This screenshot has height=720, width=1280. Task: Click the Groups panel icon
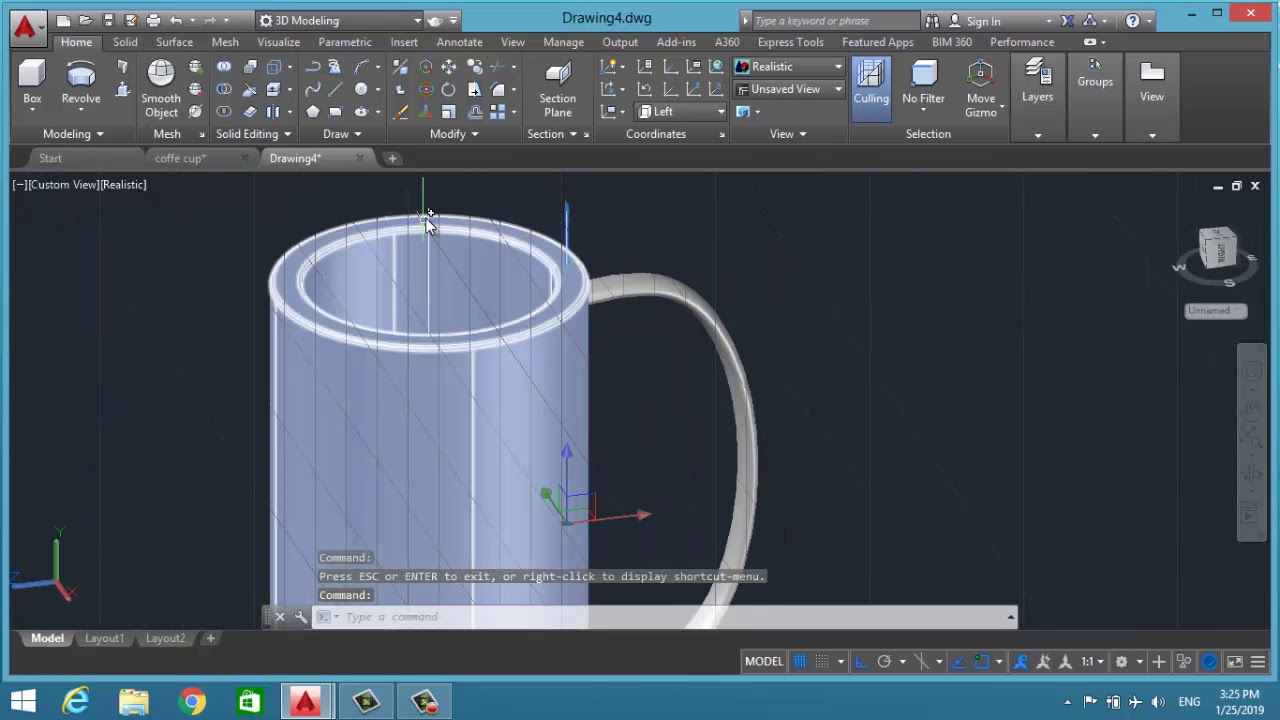(1095, 75)
